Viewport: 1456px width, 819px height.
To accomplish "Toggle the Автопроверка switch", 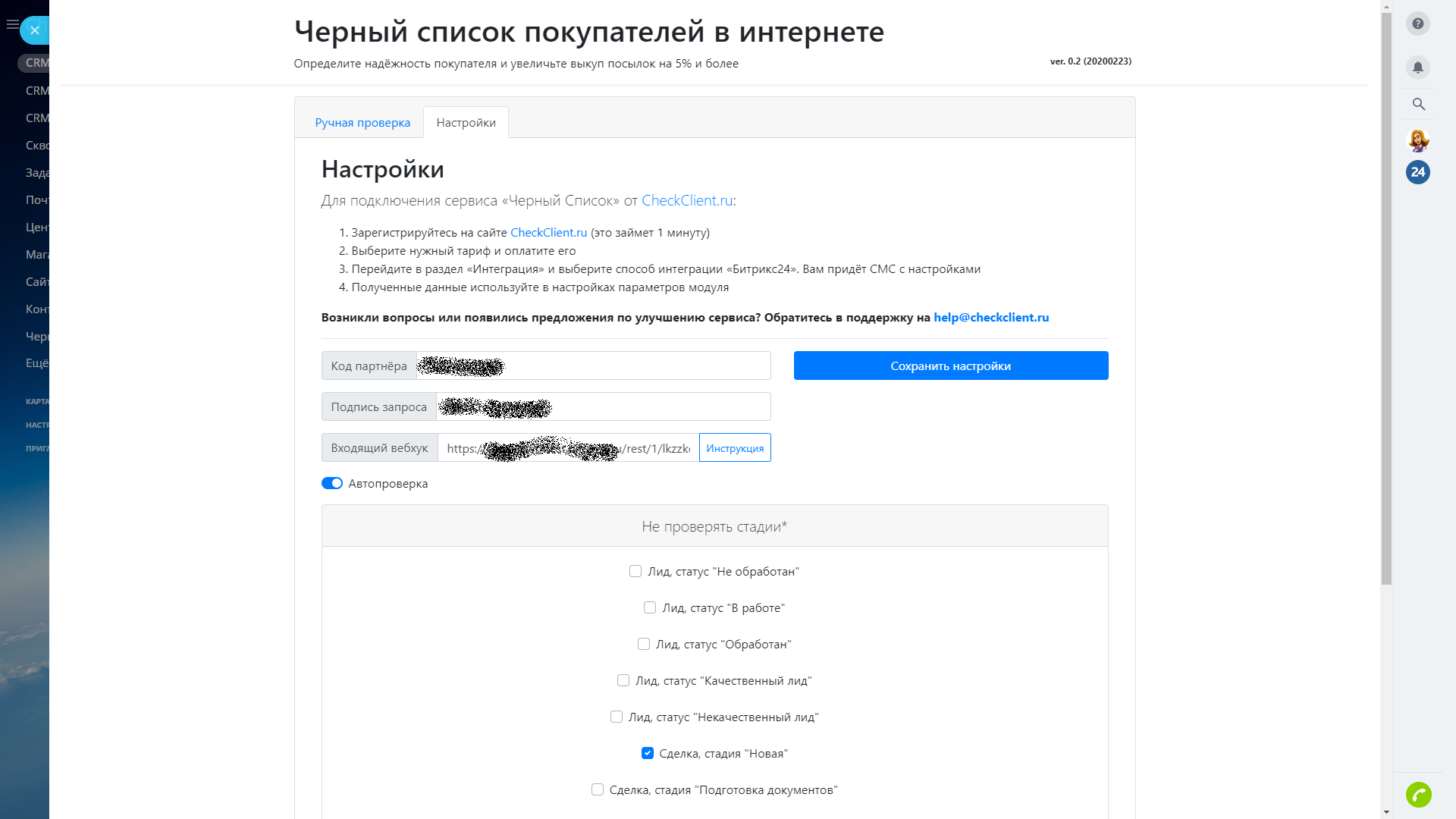I will click(332, 484).
